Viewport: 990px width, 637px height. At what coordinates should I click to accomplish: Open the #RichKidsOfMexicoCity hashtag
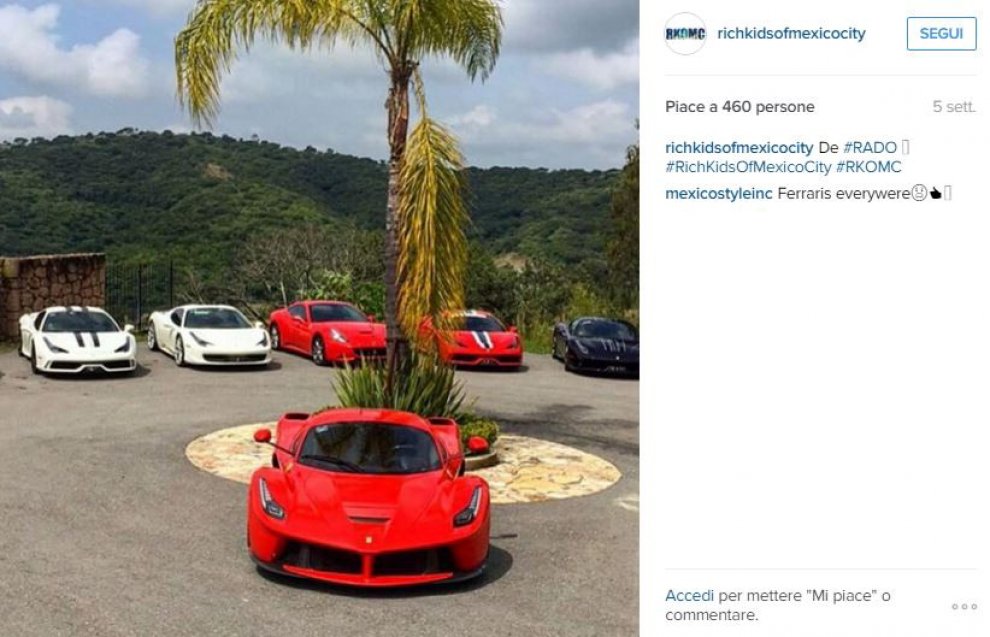(x=748, y=167)
